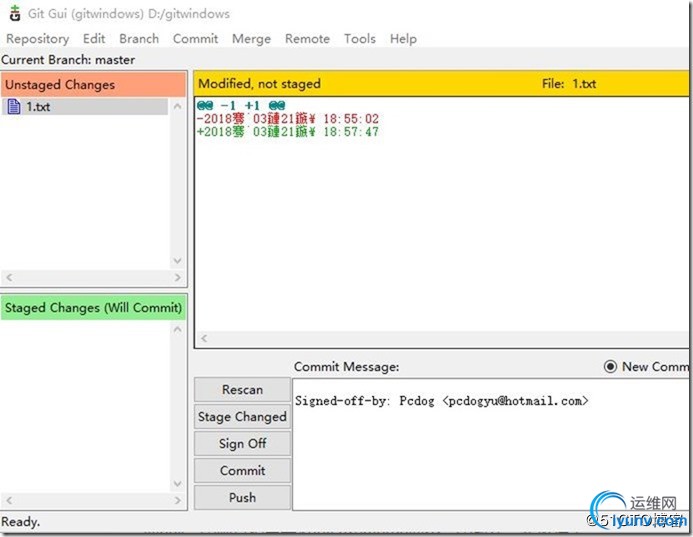The image size is (693, 537).
Task: Open the Remote menu
Action: pyautogui.click(x=307, y=39)
